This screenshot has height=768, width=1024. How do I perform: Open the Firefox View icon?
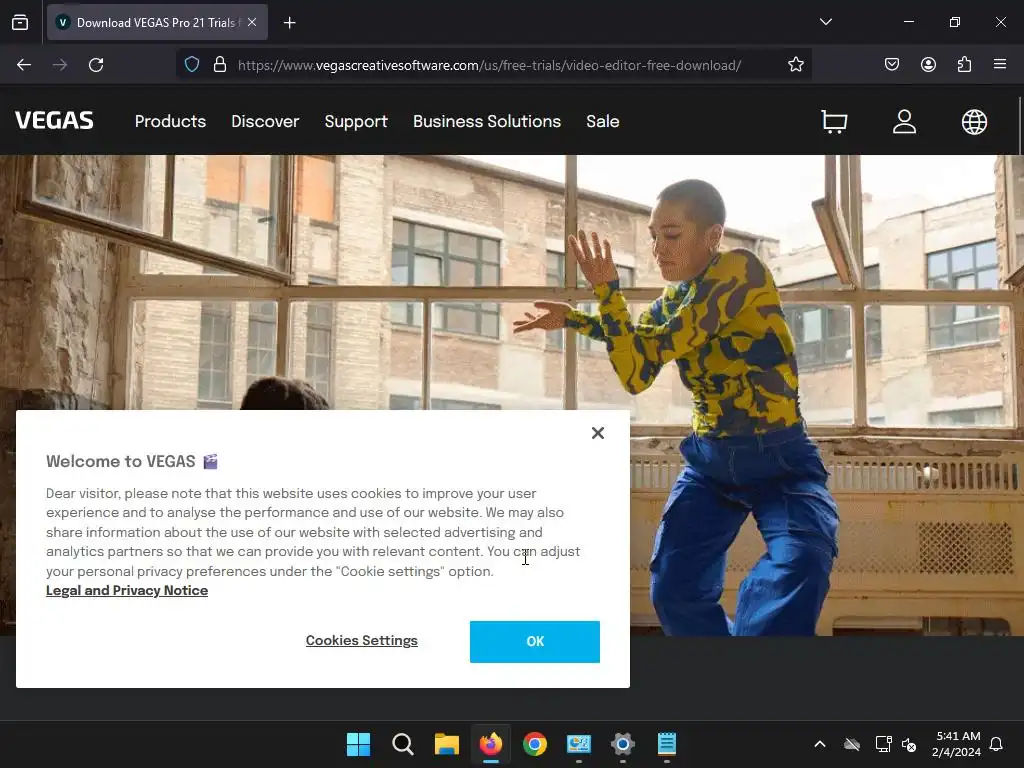point(20,23)
